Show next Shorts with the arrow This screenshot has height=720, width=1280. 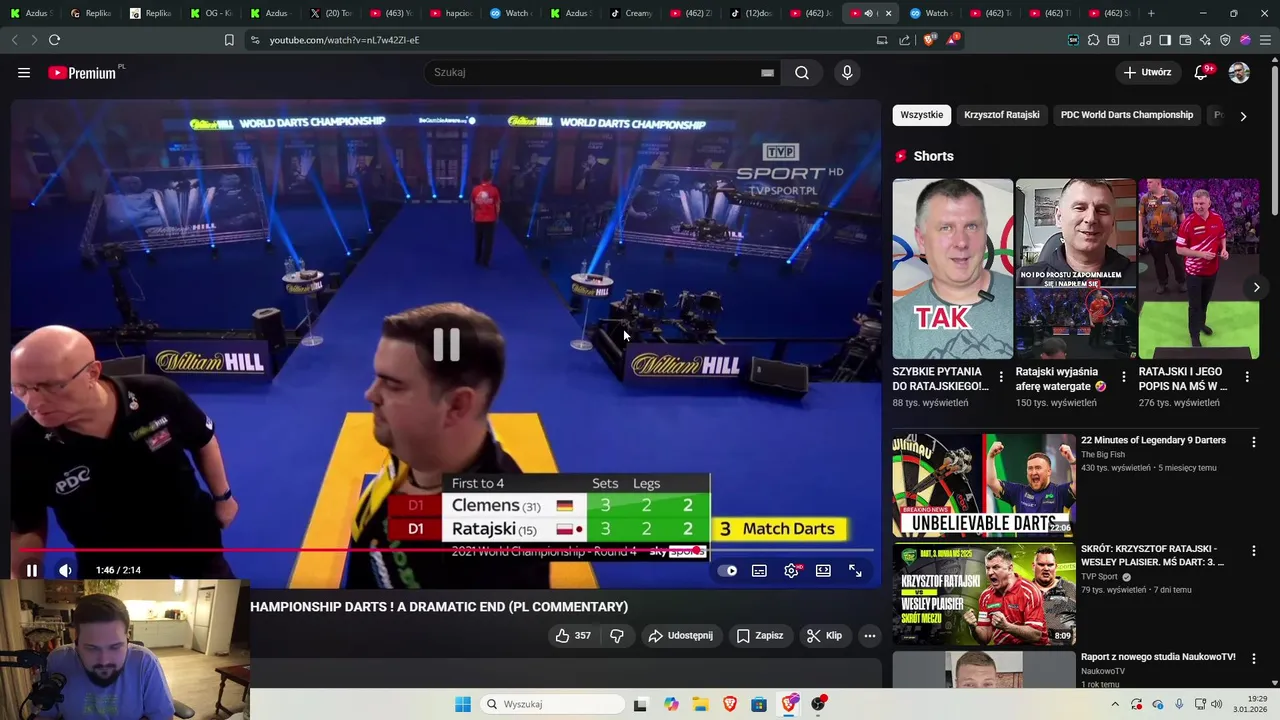click(x=1257, y=287)
